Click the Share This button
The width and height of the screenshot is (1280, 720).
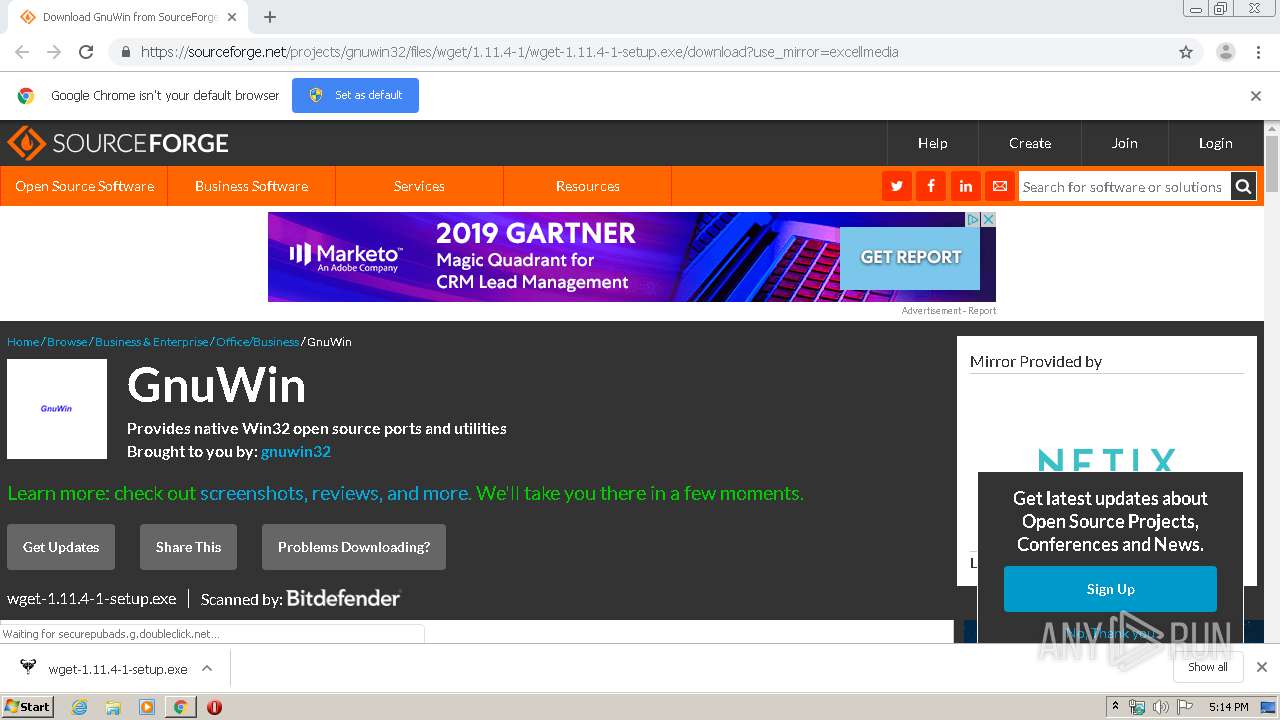[x=188, y=547]
